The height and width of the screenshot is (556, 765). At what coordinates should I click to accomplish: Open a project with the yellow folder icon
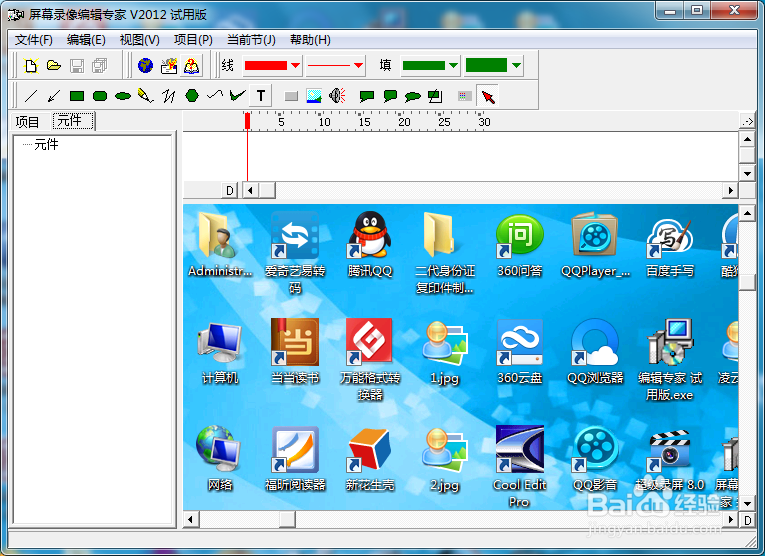[54, 65]
